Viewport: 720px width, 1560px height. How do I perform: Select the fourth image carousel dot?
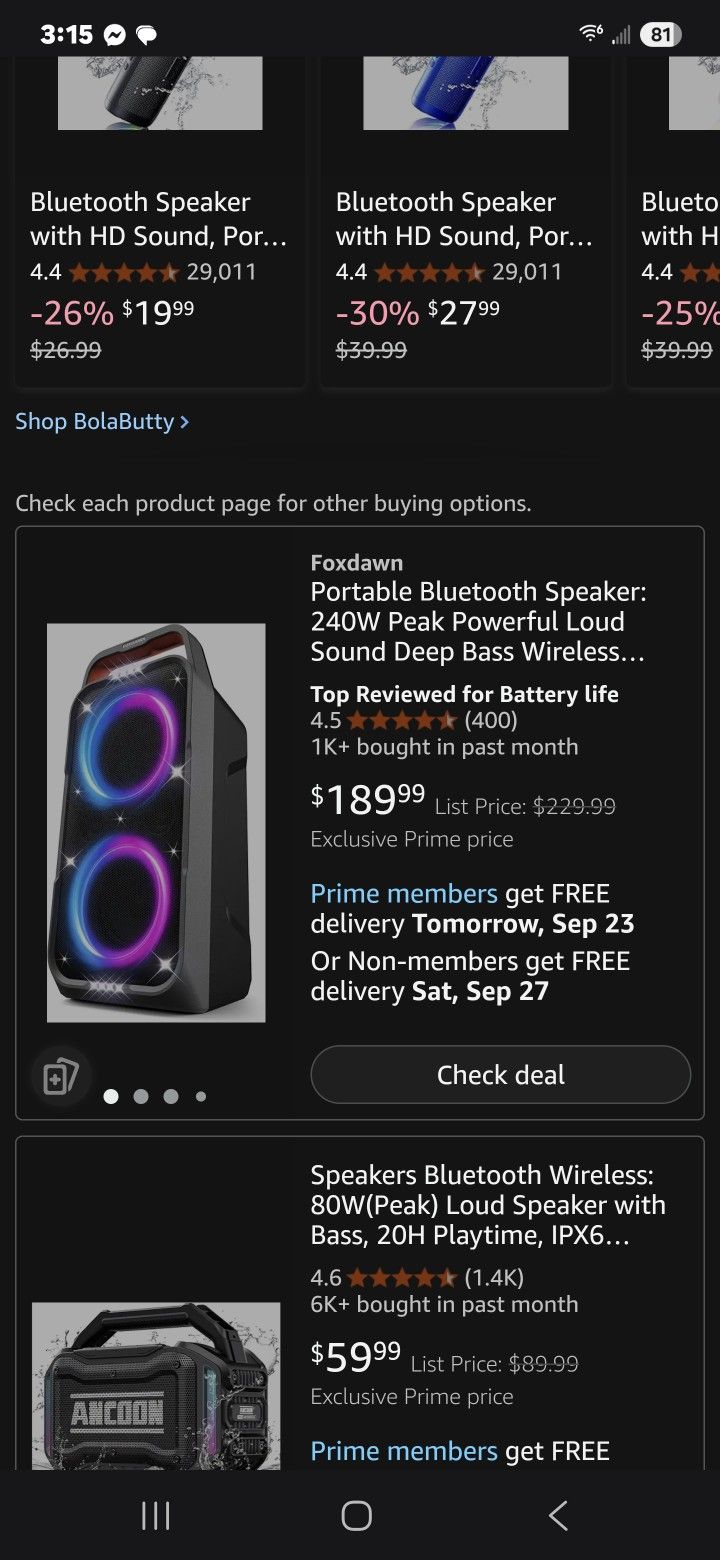pos(201,1097)
